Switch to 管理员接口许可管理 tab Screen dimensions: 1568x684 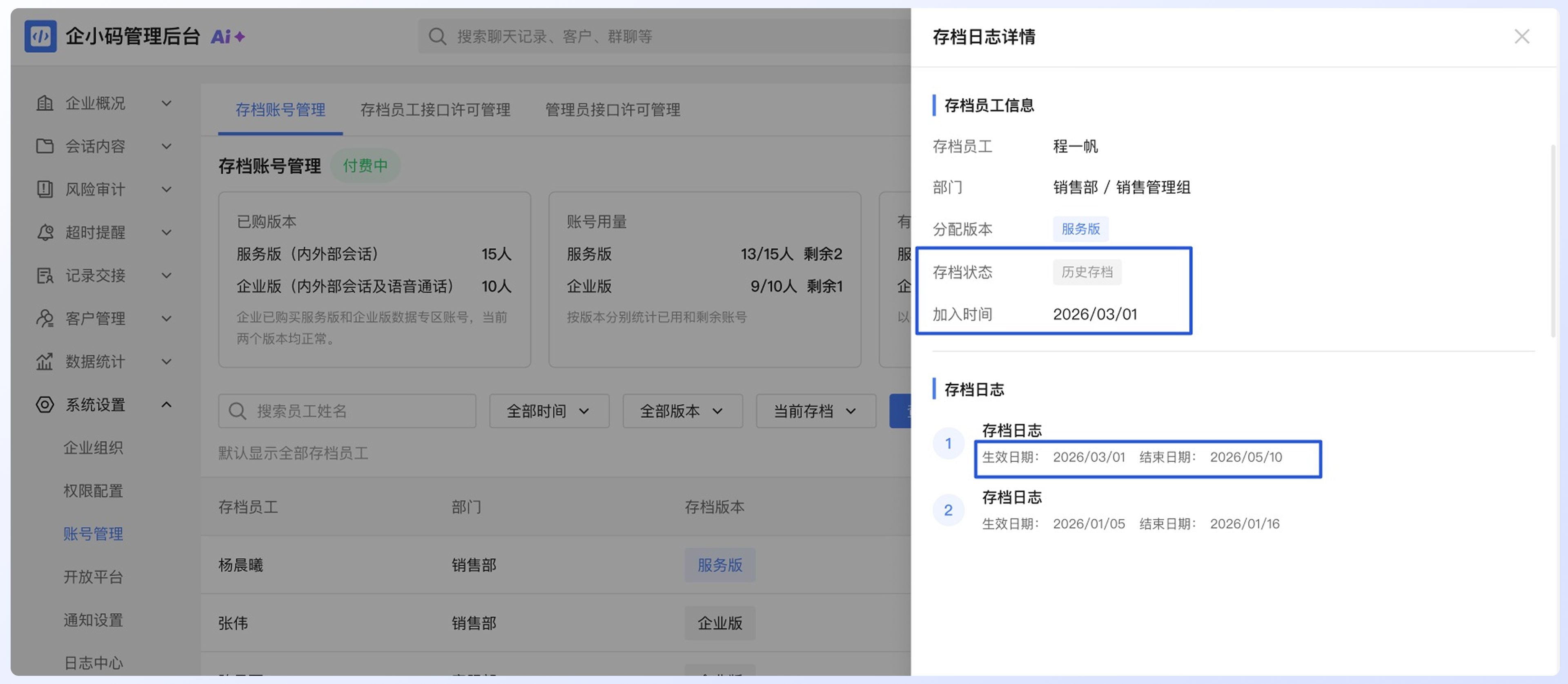point(612,110)
